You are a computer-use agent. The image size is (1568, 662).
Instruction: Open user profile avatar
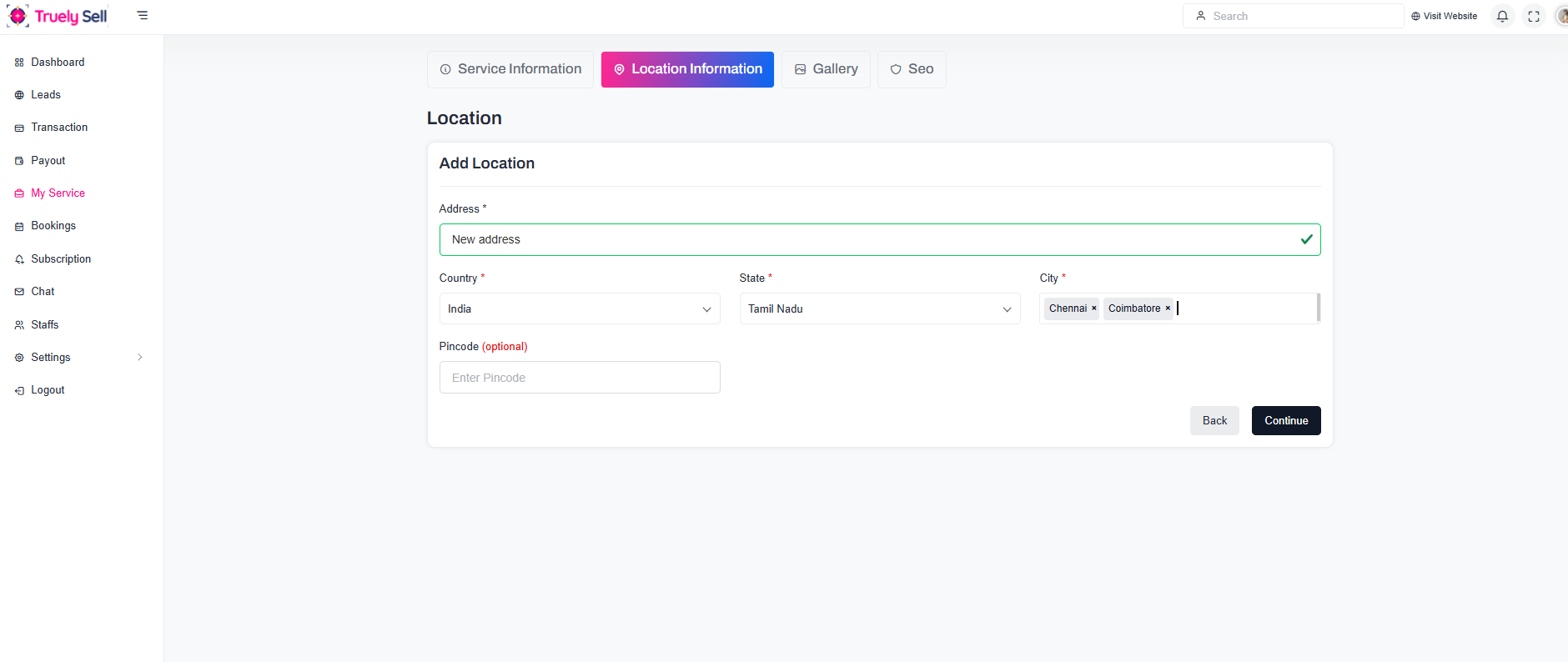1561,16
